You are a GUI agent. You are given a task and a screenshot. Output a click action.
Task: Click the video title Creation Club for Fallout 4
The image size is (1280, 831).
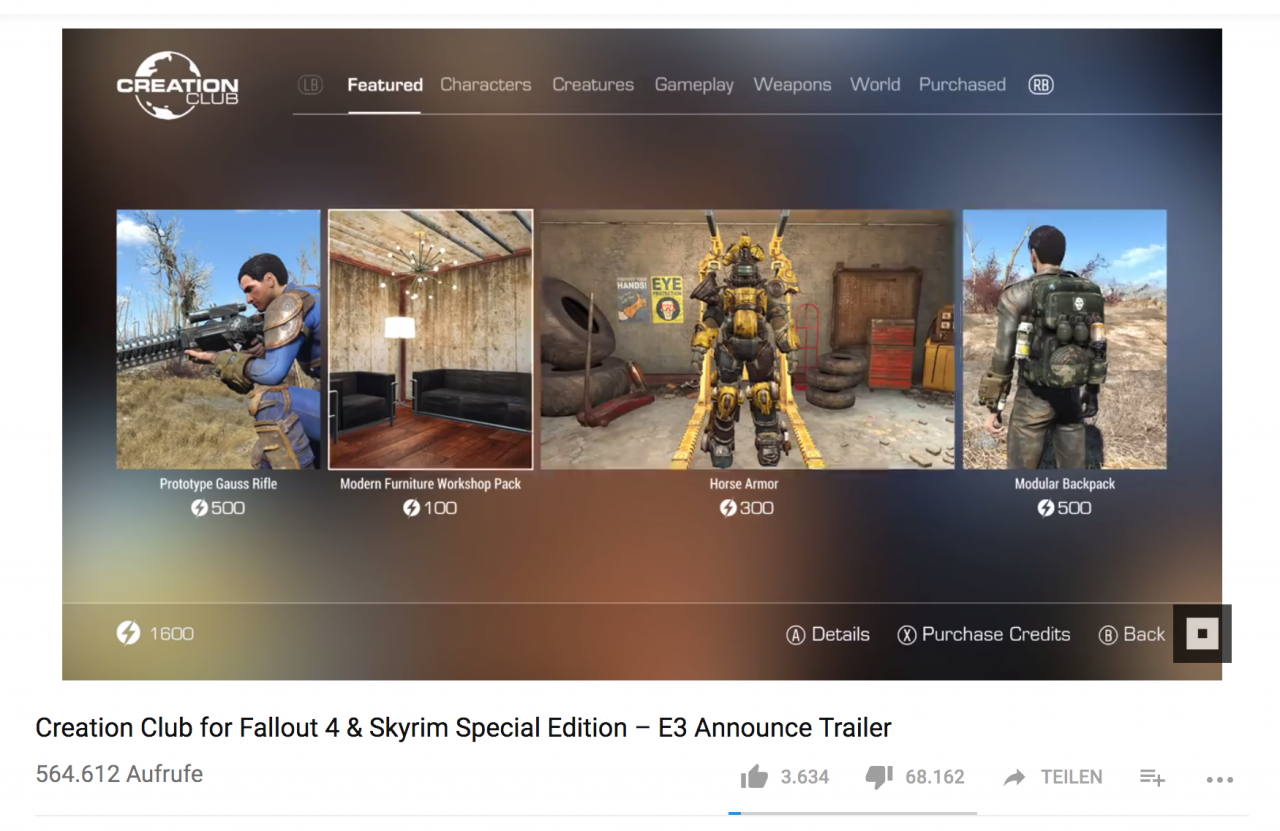pos(463,727)
